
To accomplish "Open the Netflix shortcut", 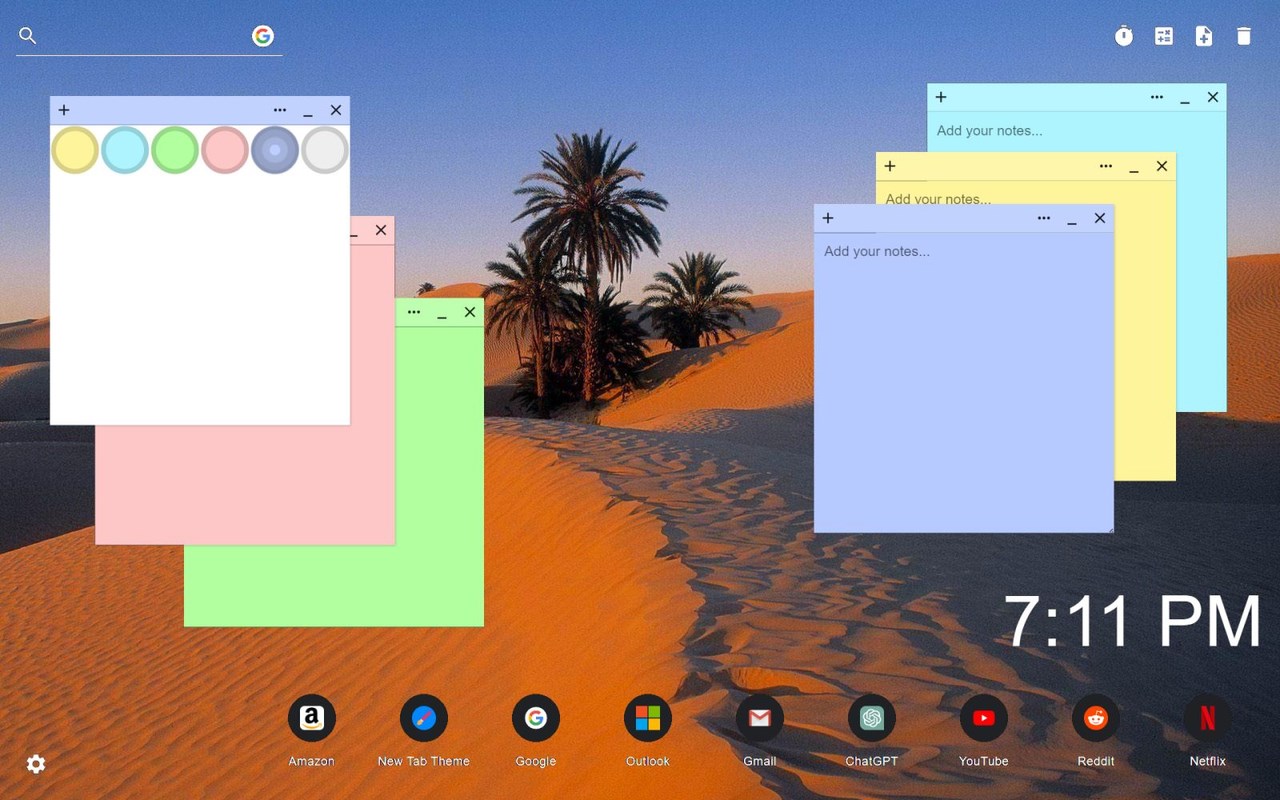I will (1208, 718).
